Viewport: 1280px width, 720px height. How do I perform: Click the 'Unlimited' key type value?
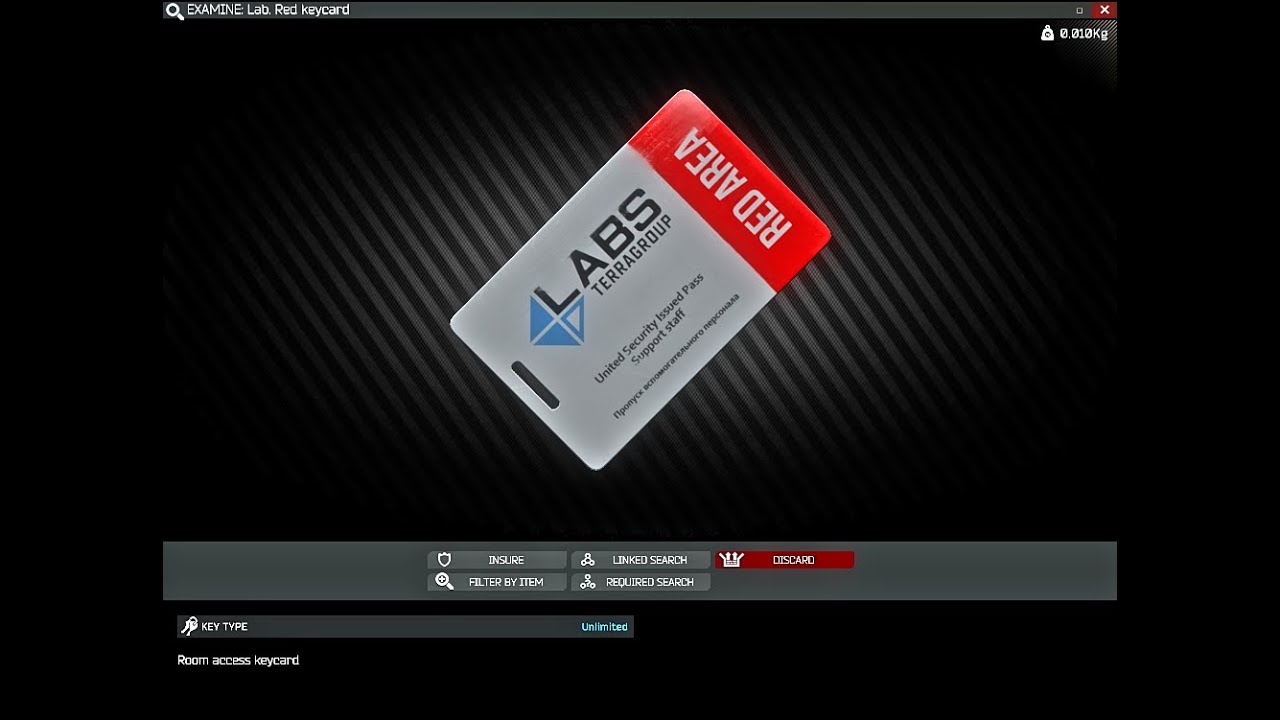point(604,627)
